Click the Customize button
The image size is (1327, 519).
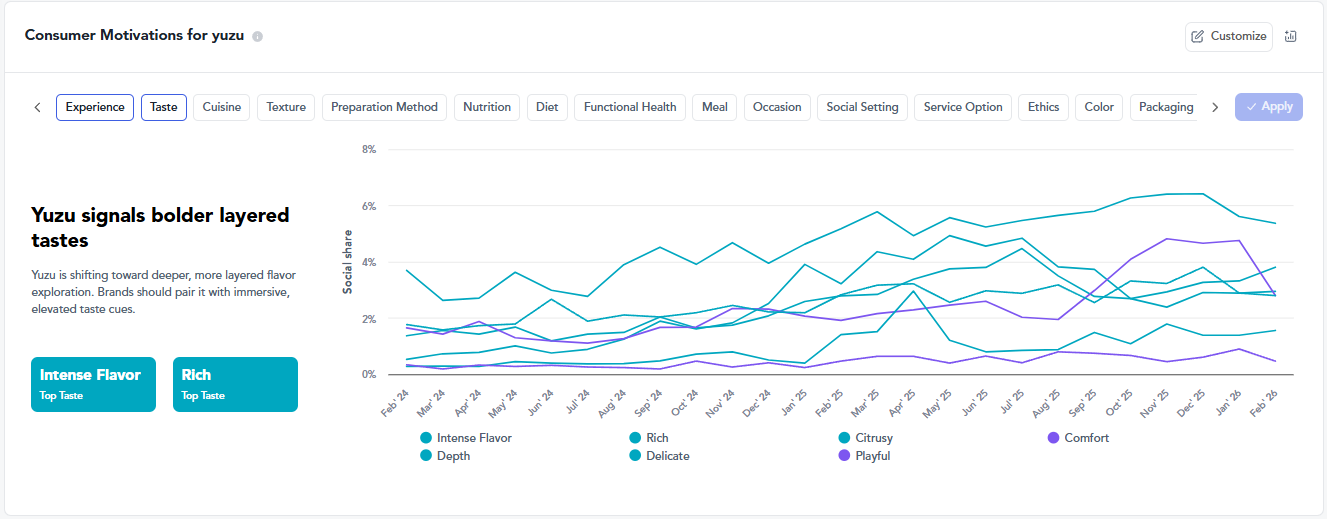1229,36
